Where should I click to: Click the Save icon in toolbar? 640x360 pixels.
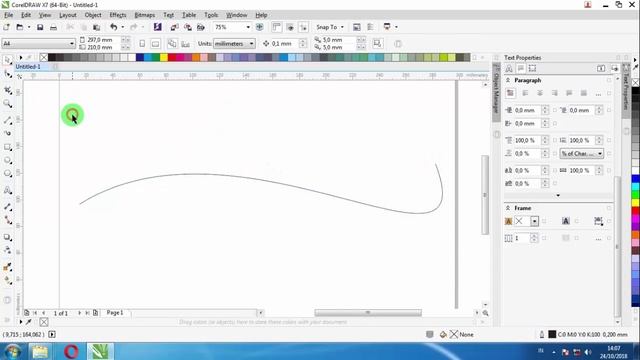[40, 27]
